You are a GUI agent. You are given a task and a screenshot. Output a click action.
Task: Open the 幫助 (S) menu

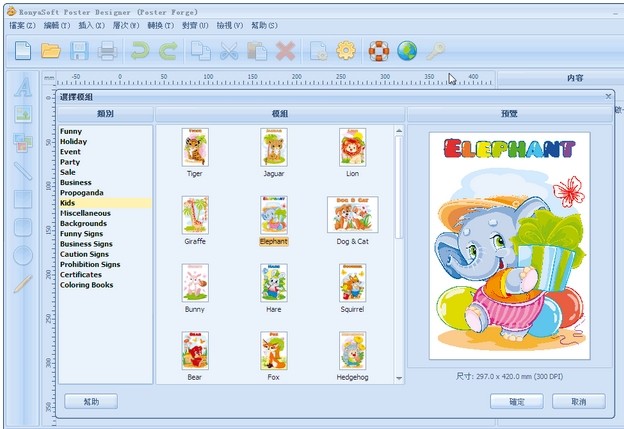click(264, 25)
